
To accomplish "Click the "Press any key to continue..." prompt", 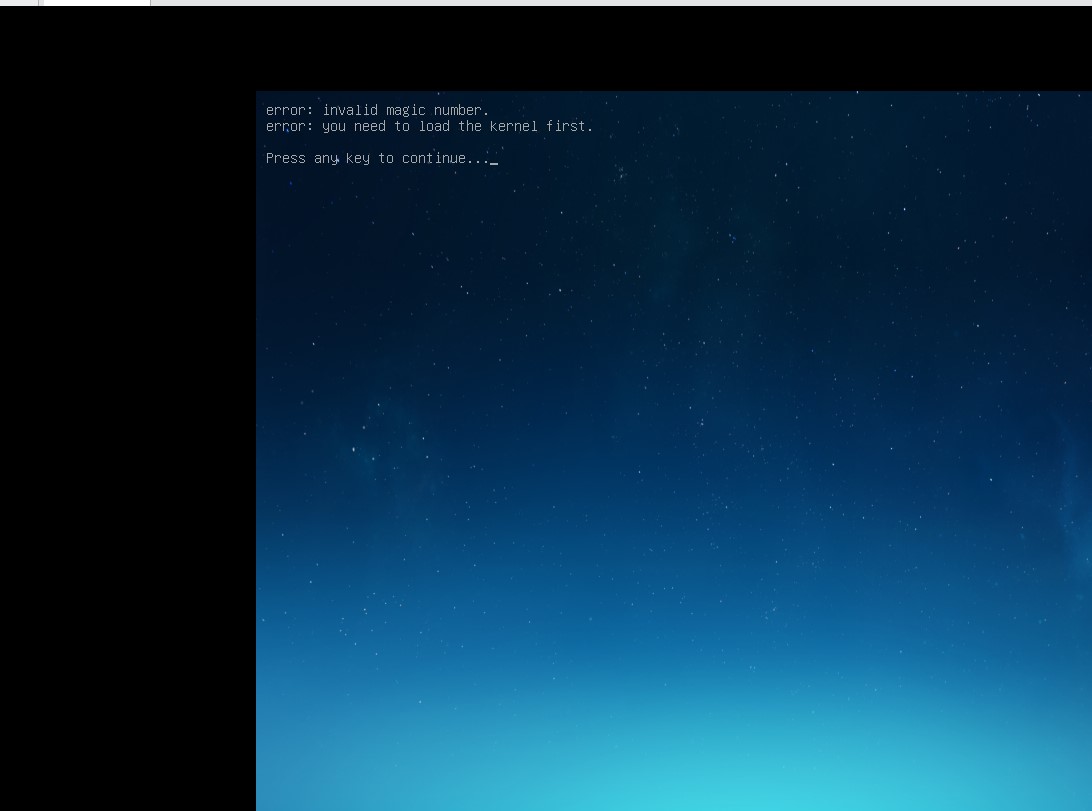I will click(x=378, y=159).
